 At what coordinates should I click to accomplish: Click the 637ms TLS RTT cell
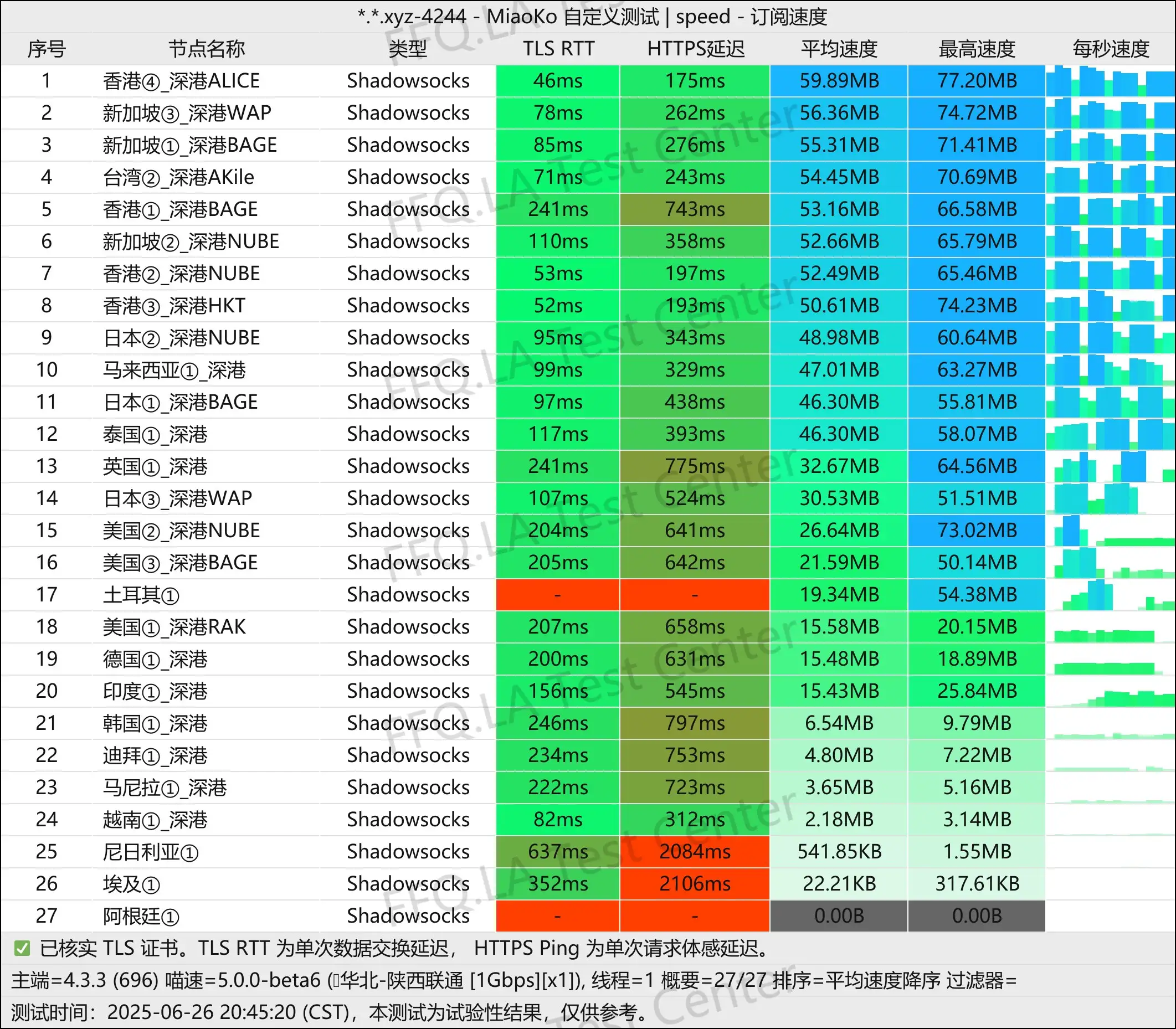click(558, 852)
